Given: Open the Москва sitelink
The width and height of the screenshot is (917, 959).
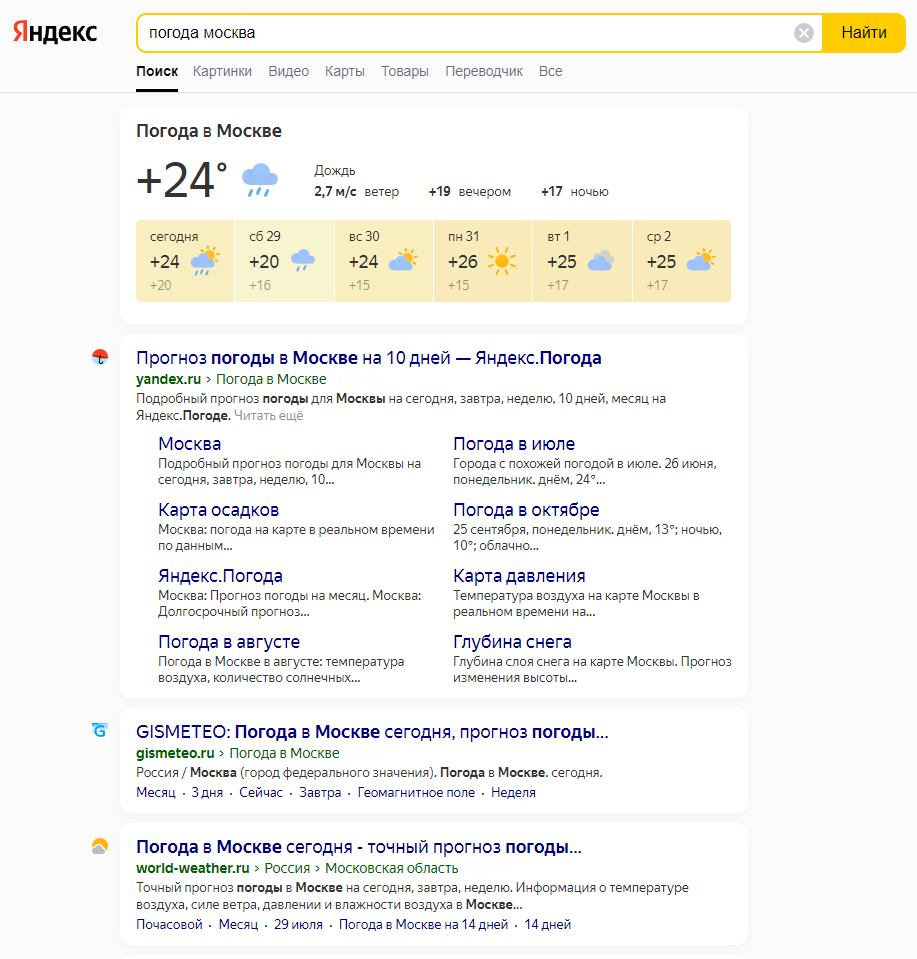Looking at the screenshot, I should click(190, 444).
